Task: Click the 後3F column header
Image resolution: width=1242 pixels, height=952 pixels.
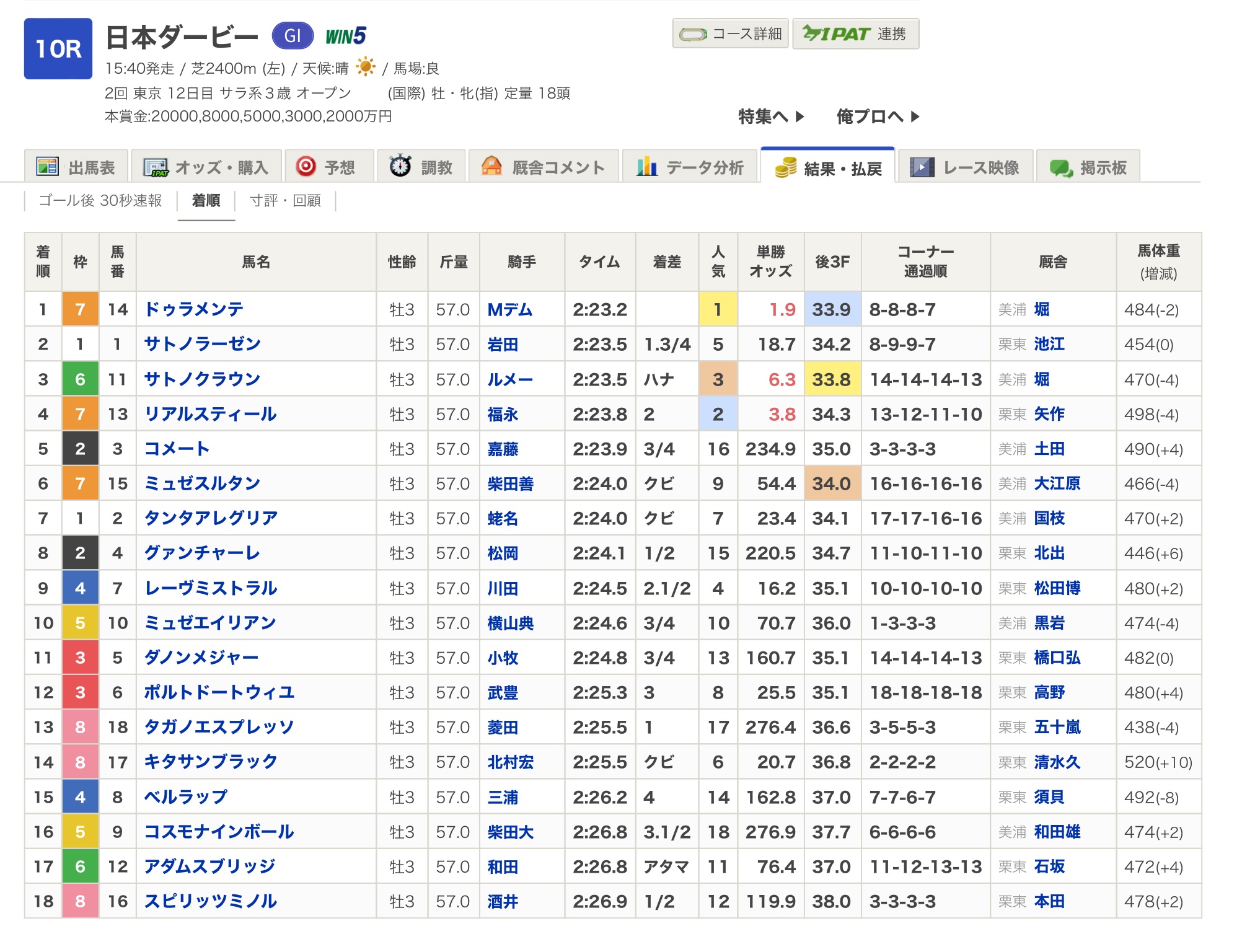Action: 832,262
